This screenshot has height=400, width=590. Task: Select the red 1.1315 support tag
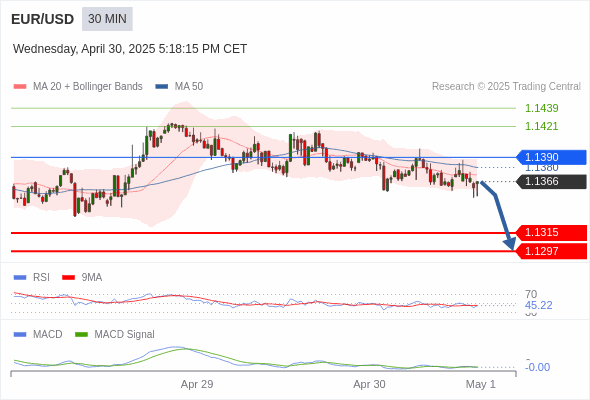[551, 233]
